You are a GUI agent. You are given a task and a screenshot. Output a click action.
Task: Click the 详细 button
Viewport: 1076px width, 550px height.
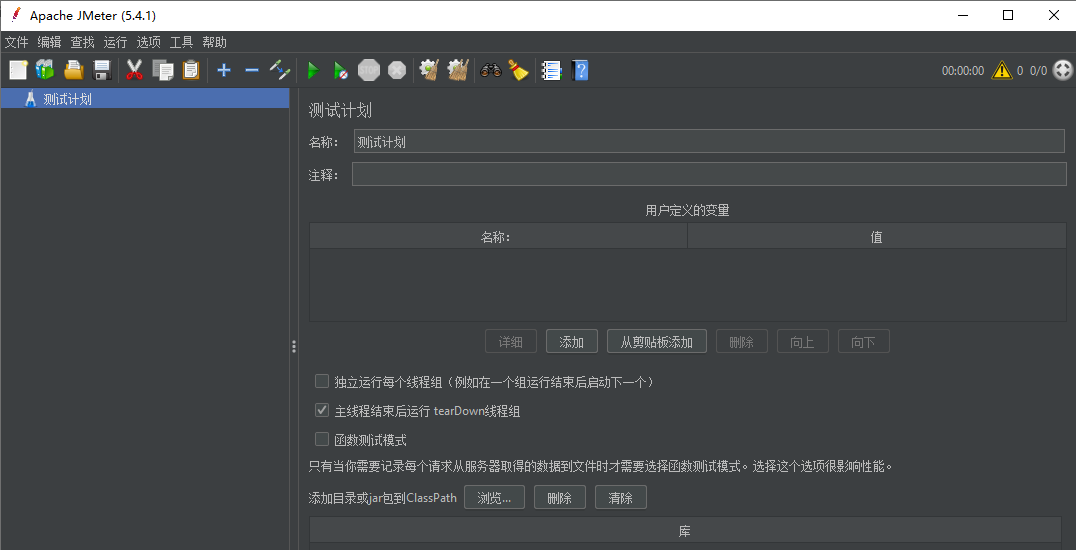[511, 341]
